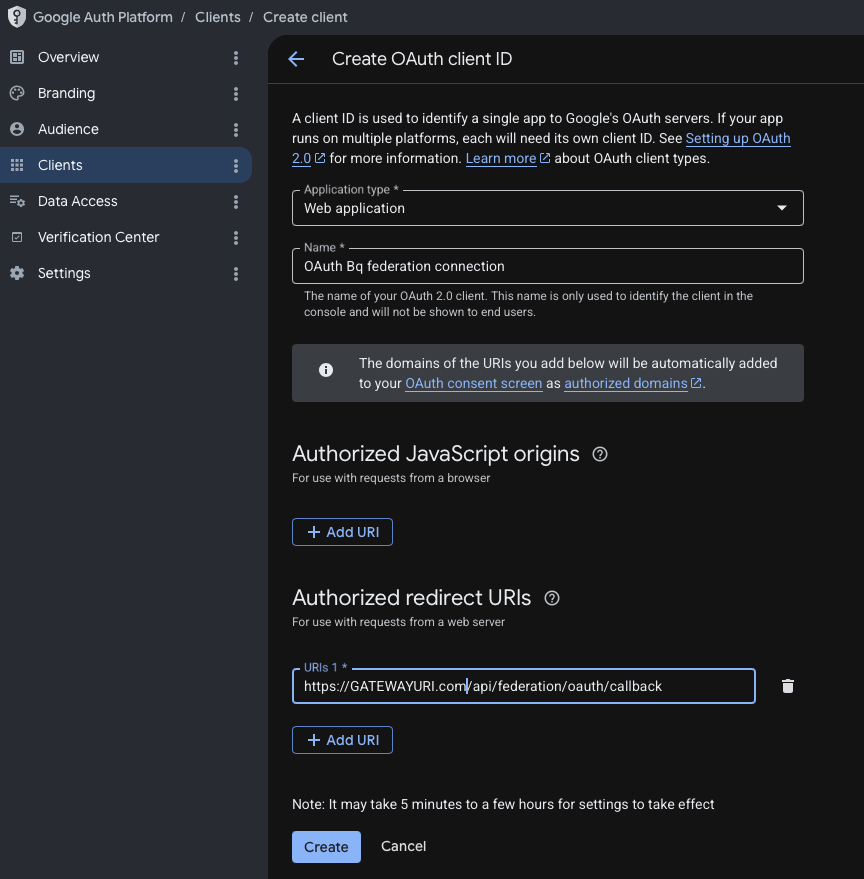Viewport: 864px width, 879px height.
Task: Click the Create OAuth client ID heading
Action: 422,59
